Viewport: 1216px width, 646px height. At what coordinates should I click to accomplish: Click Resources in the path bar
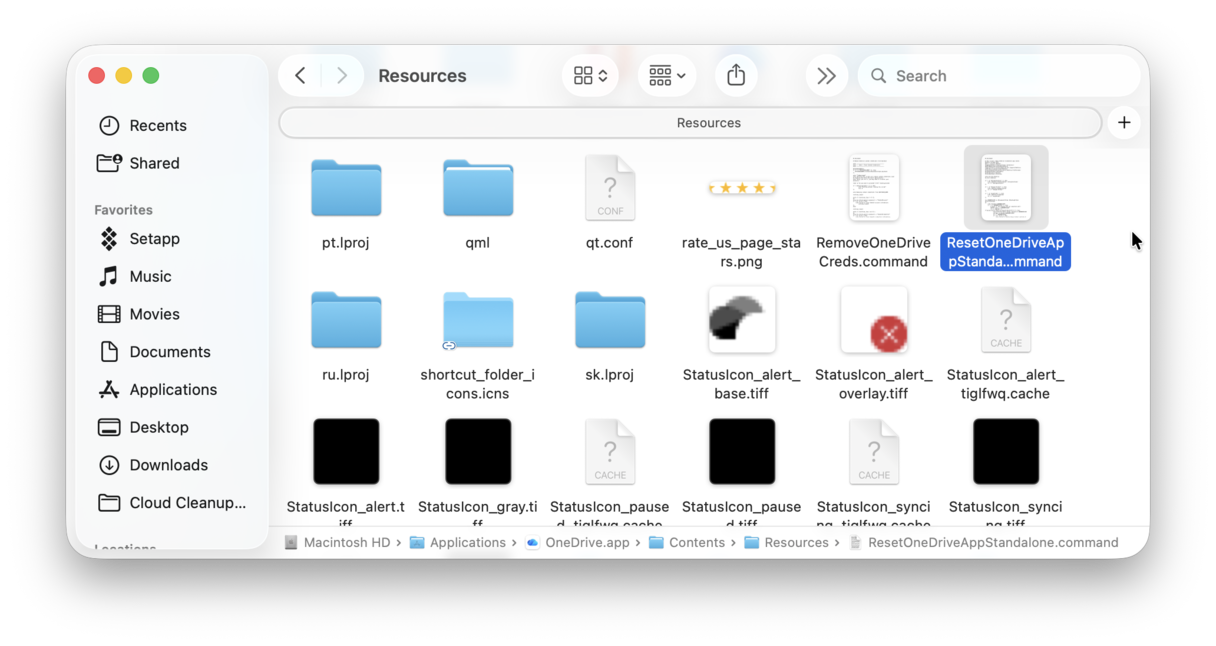click(x=786, y=543)
